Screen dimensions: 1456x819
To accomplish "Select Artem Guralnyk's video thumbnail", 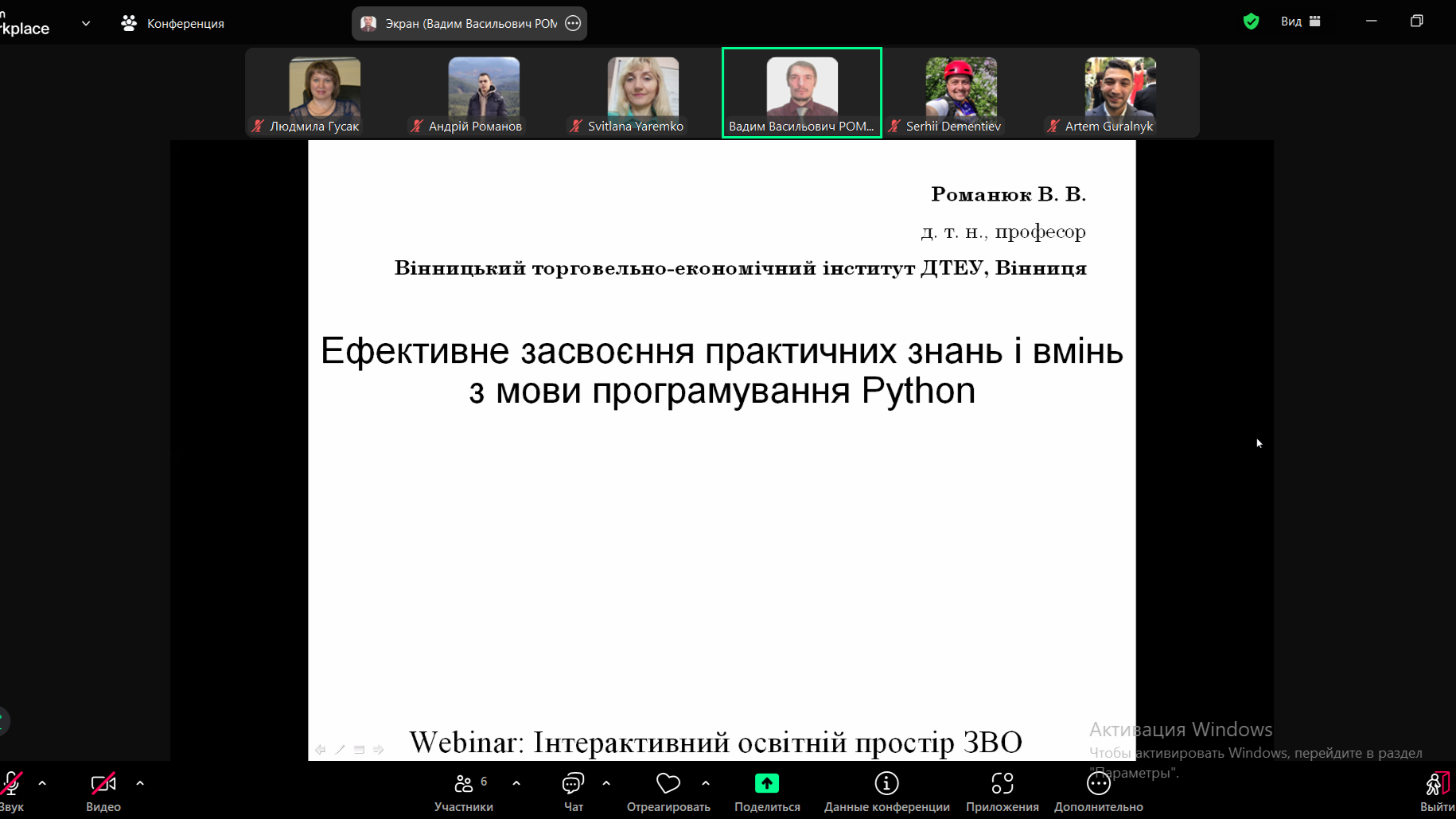I will [1119, 92].
